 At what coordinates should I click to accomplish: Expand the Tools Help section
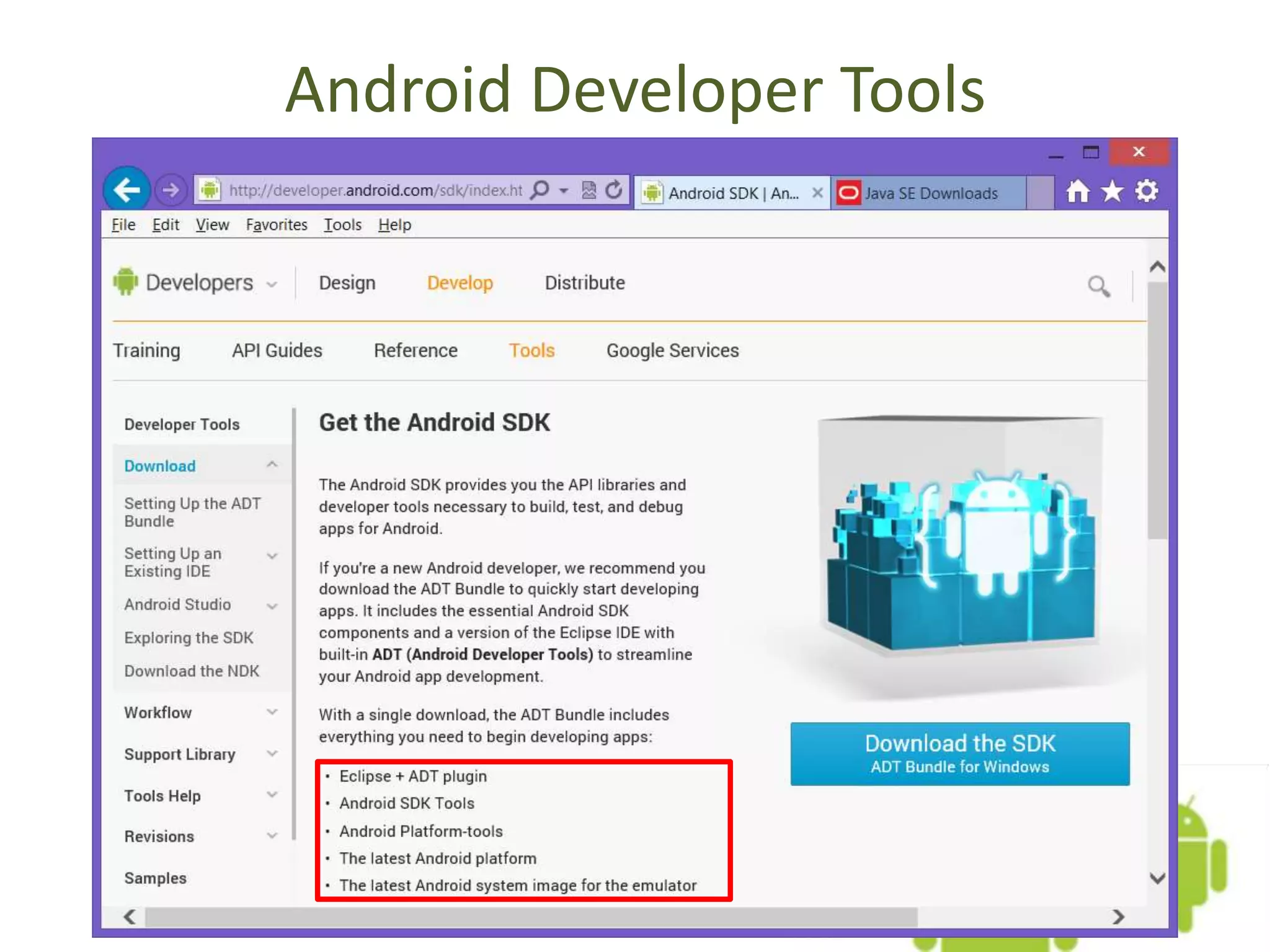coord(272,795)
